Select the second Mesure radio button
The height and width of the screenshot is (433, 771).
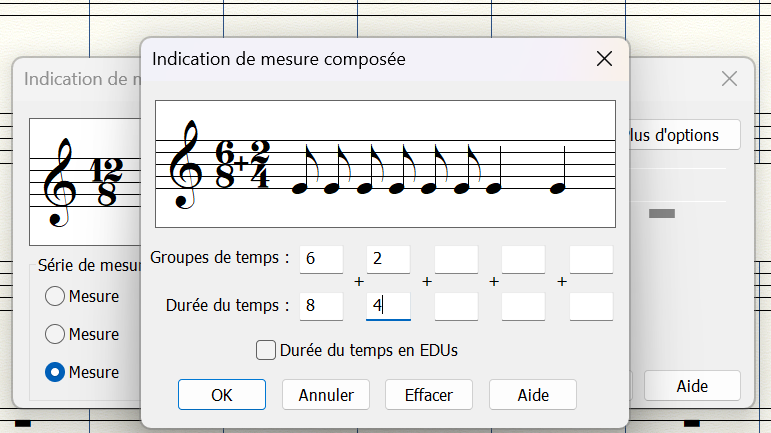coord(56,334)
